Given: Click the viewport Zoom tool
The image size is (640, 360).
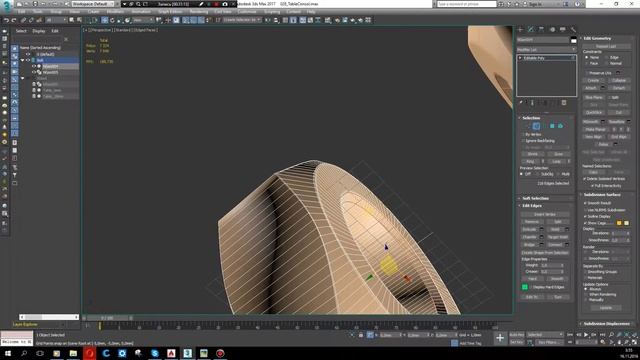Looking at the screenshot, I should 611,335.
